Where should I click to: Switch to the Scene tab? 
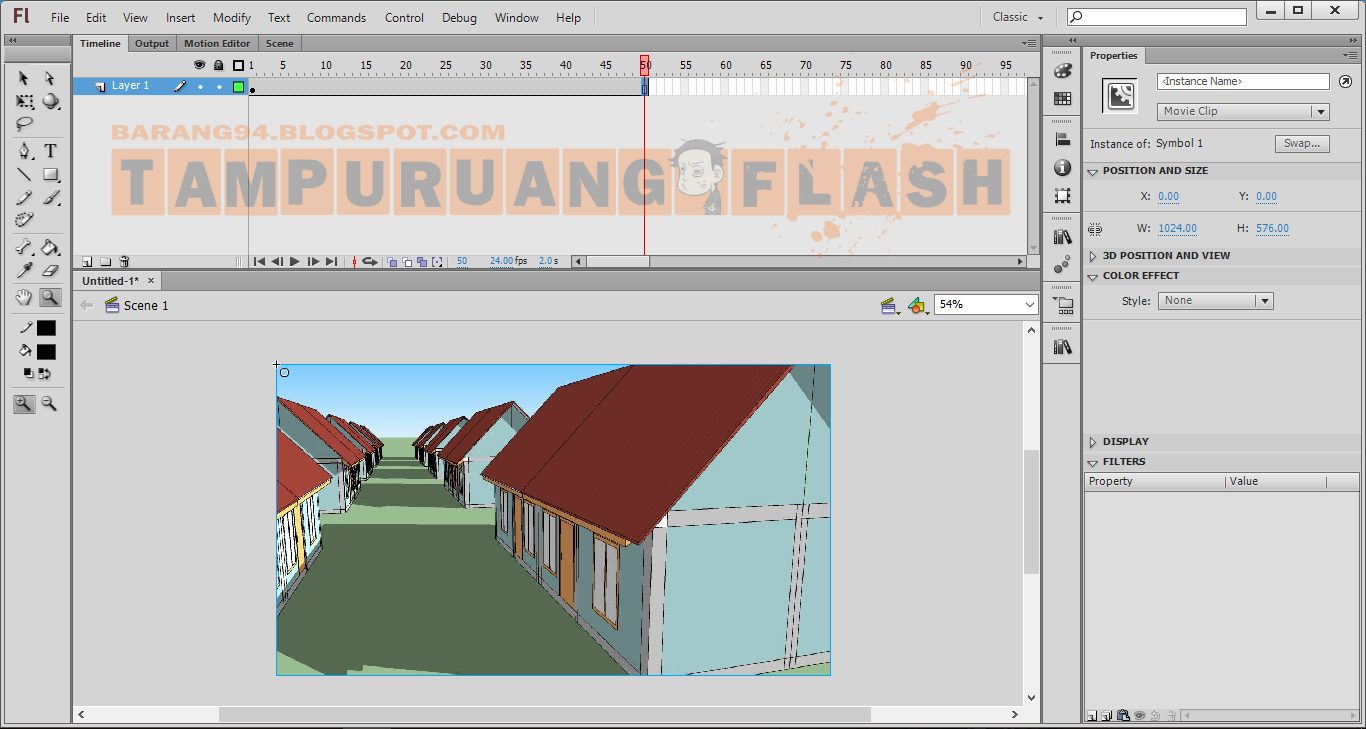280,44
